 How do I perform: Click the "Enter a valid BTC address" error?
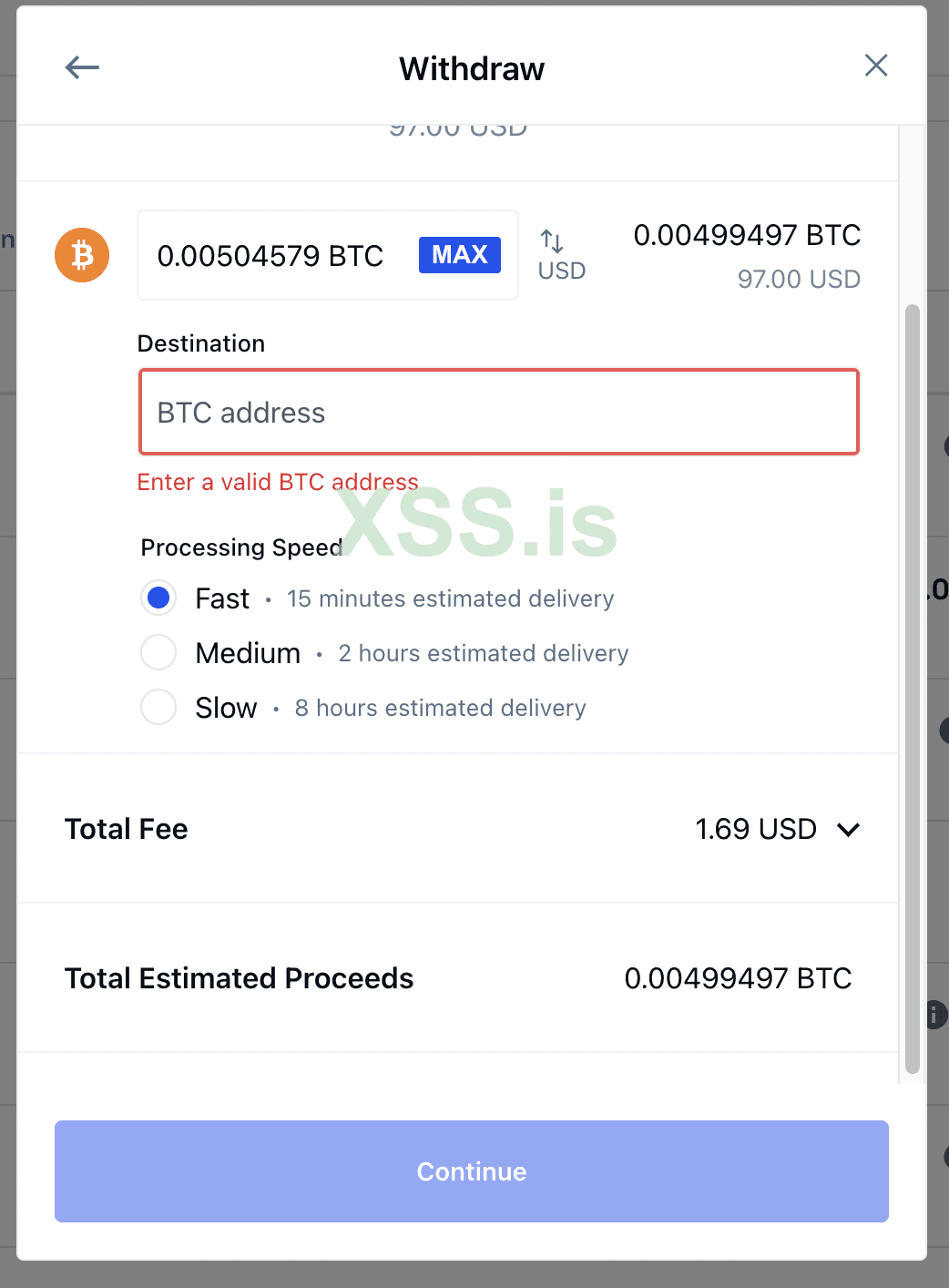pos(278,482)
